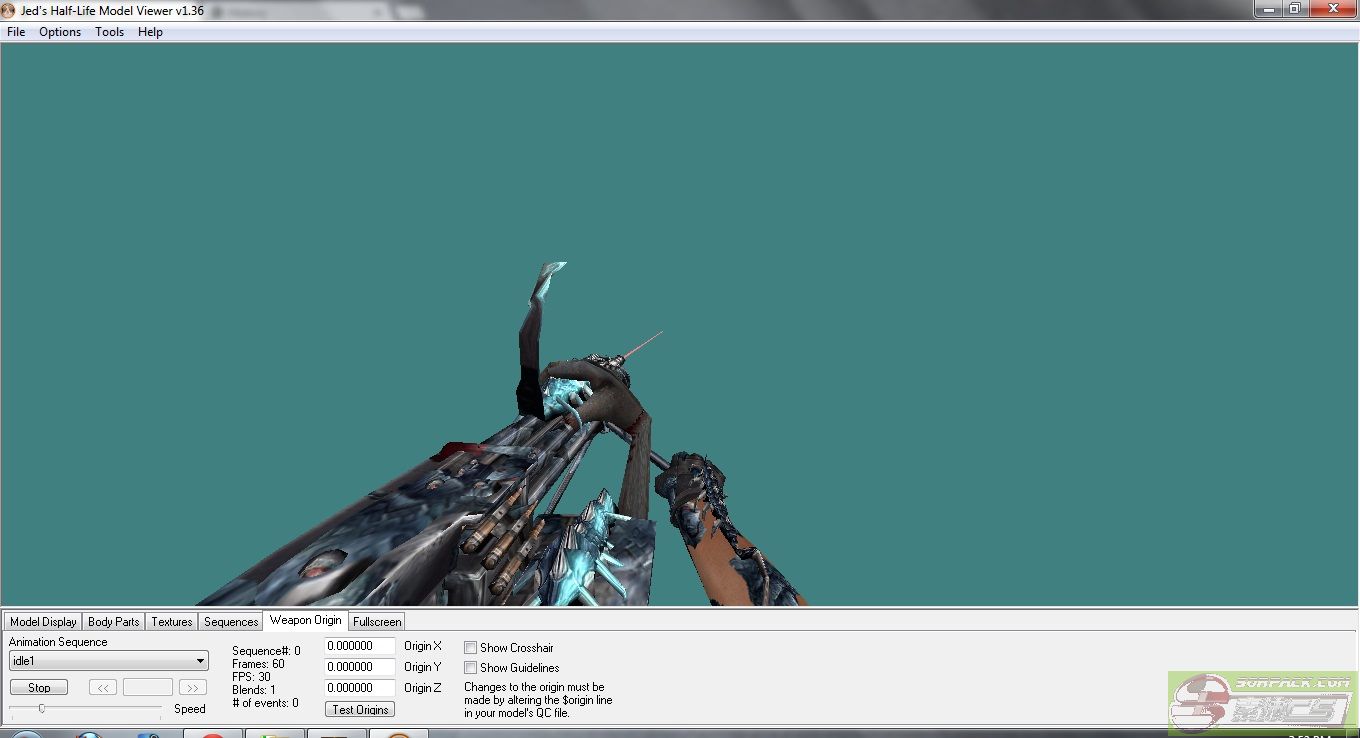Click the Model Viewer title bar icon
Viewport: 1360px width, 738px height.
click(x=9, y=11)
